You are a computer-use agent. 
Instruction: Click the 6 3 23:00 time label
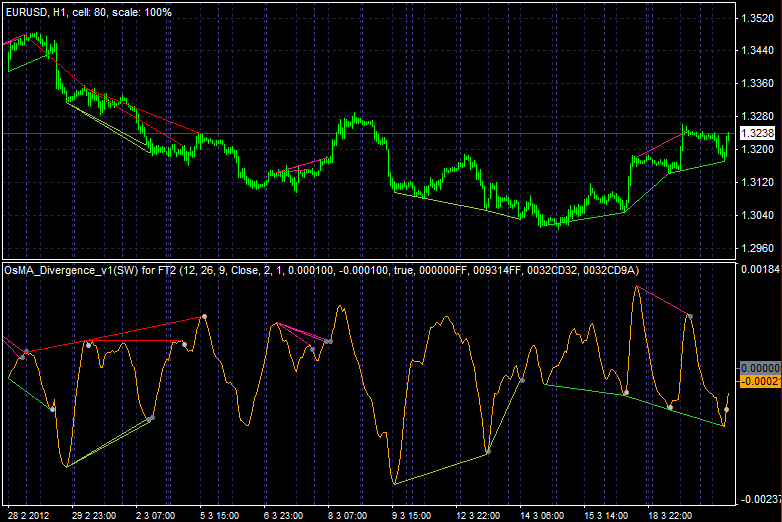click(x=283, y=516)
